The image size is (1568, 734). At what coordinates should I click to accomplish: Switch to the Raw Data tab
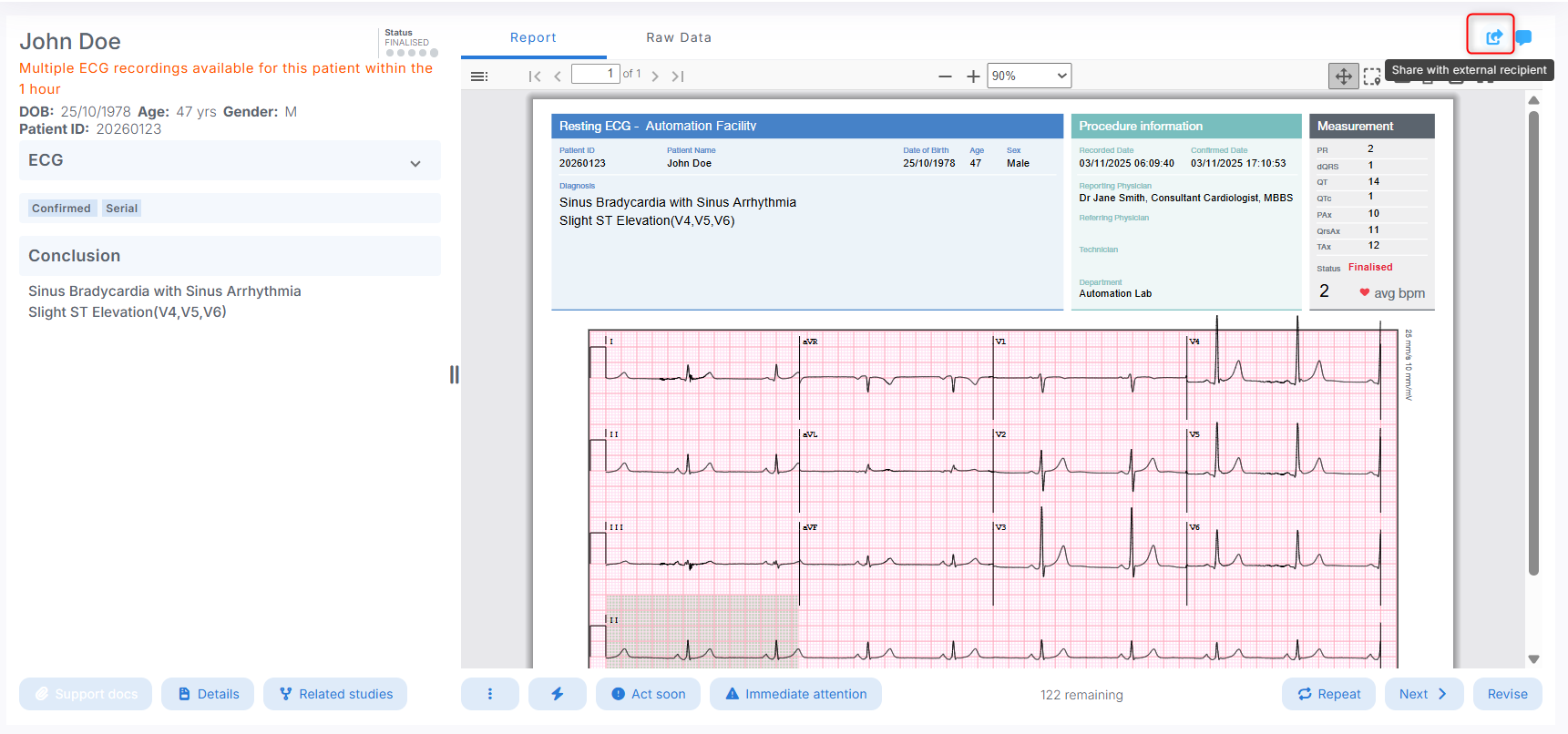678,37
